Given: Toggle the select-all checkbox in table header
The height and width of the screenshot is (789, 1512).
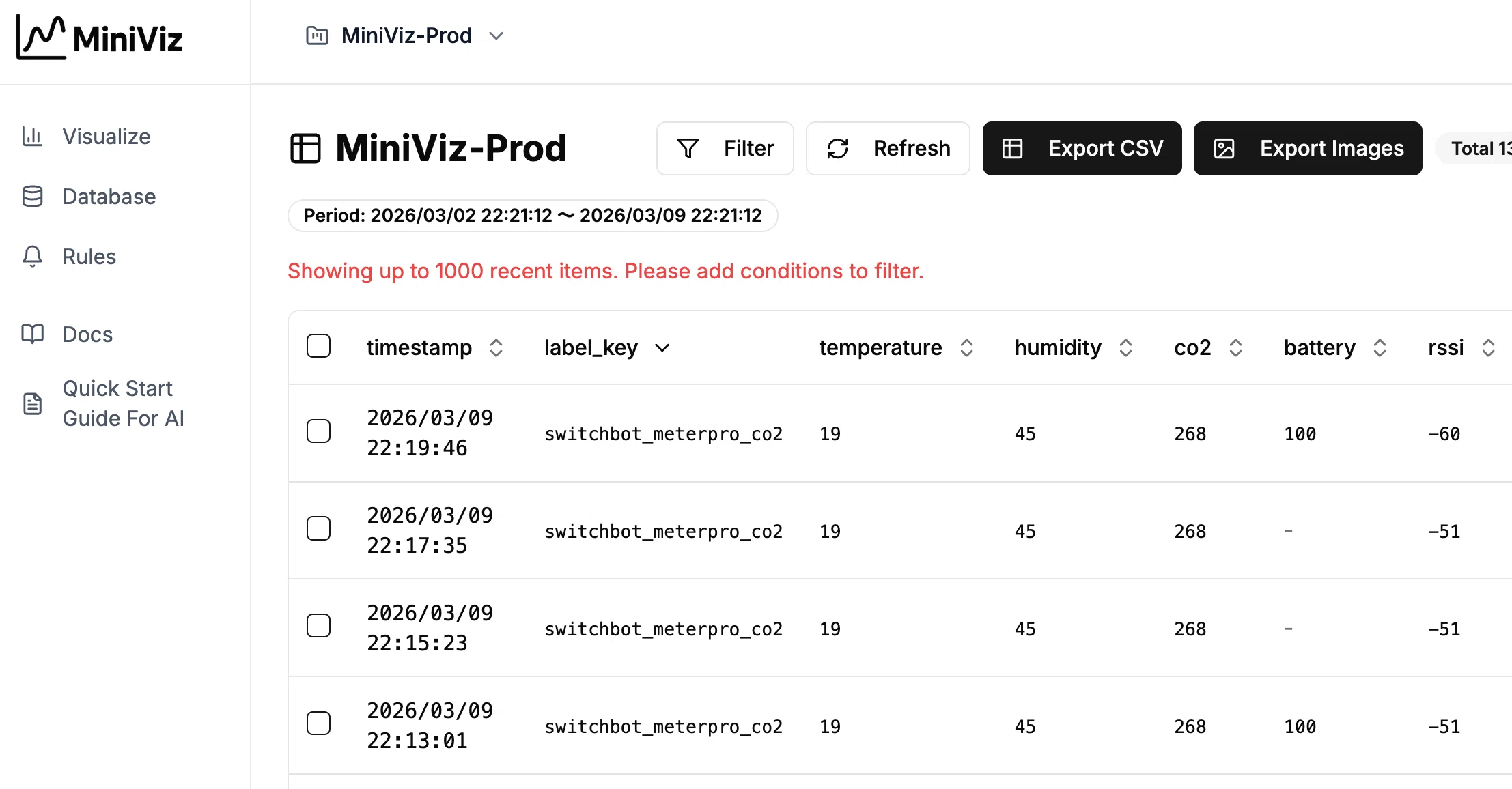Looking at the screenshot, I should [318, 346].
